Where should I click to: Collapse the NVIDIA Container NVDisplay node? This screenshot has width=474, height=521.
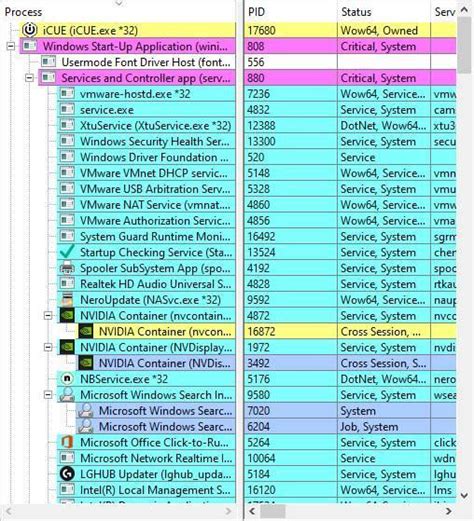click(48, 347)
